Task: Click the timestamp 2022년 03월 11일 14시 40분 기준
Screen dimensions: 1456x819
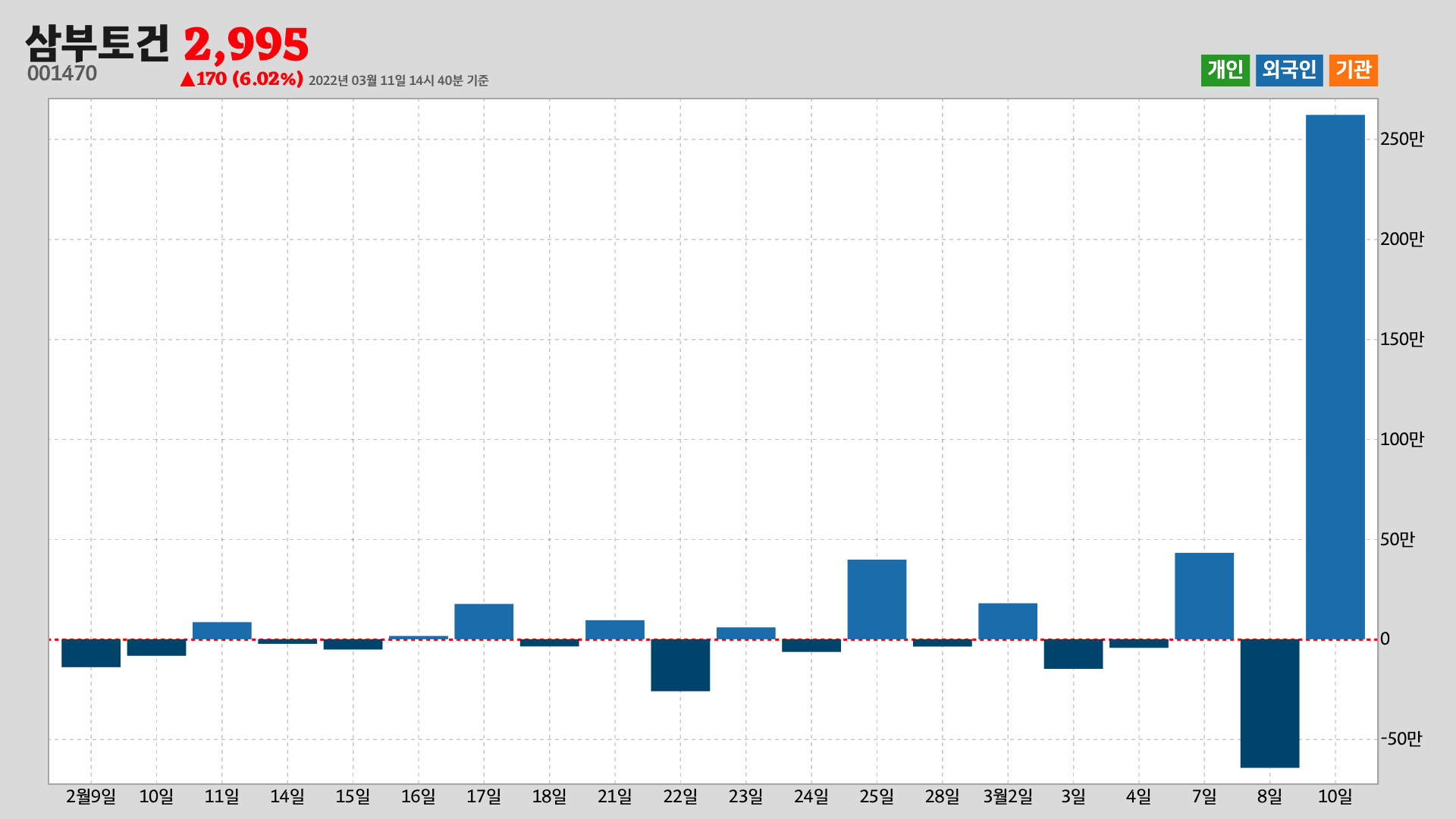Action: [399, 80]
